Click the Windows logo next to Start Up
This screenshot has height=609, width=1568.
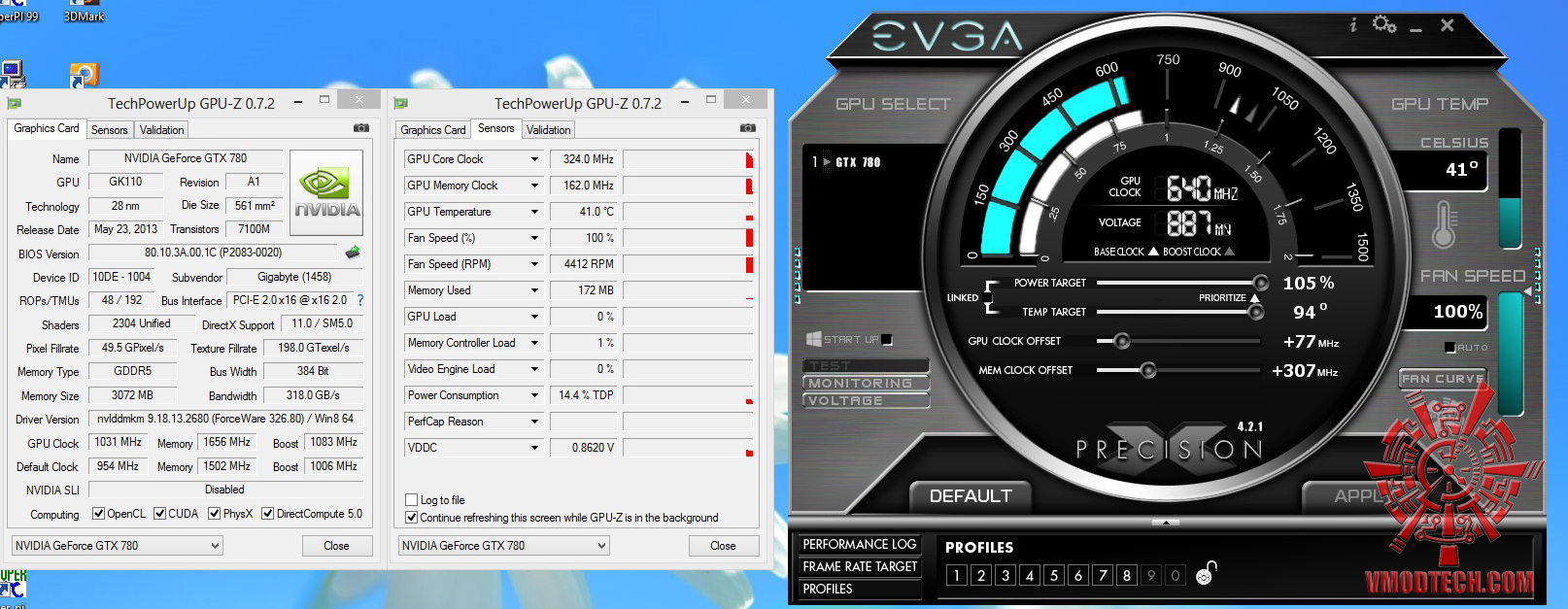coord(813,339)
